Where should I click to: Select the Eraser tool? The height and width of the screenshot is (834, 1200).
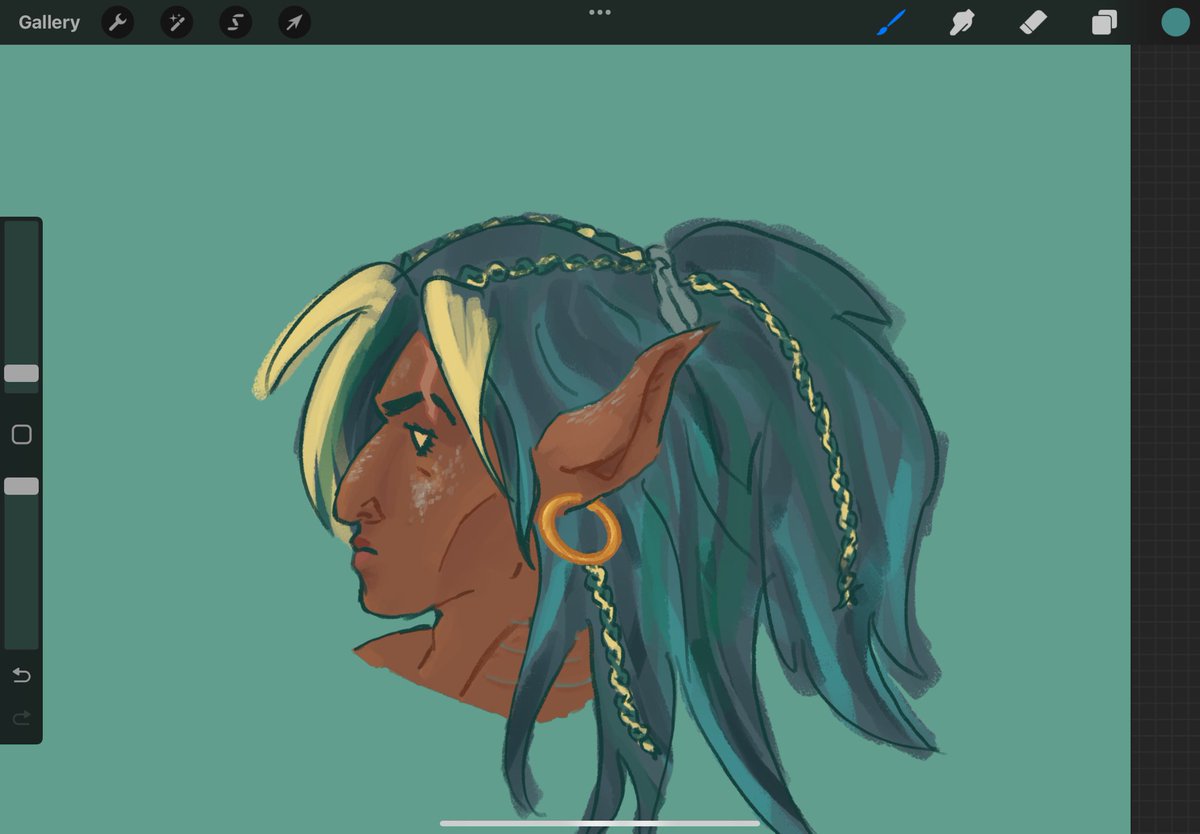pyautogui.click(x=1033, y=22)
